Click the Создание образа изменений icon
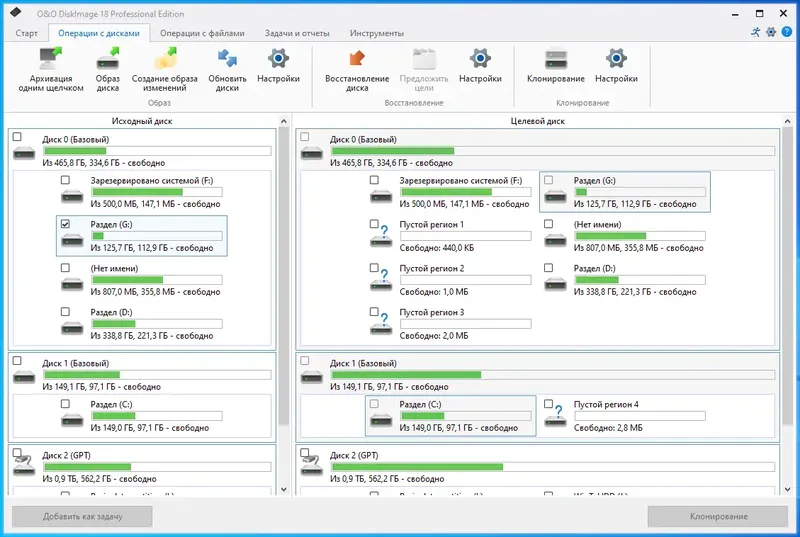 point(165,59)
